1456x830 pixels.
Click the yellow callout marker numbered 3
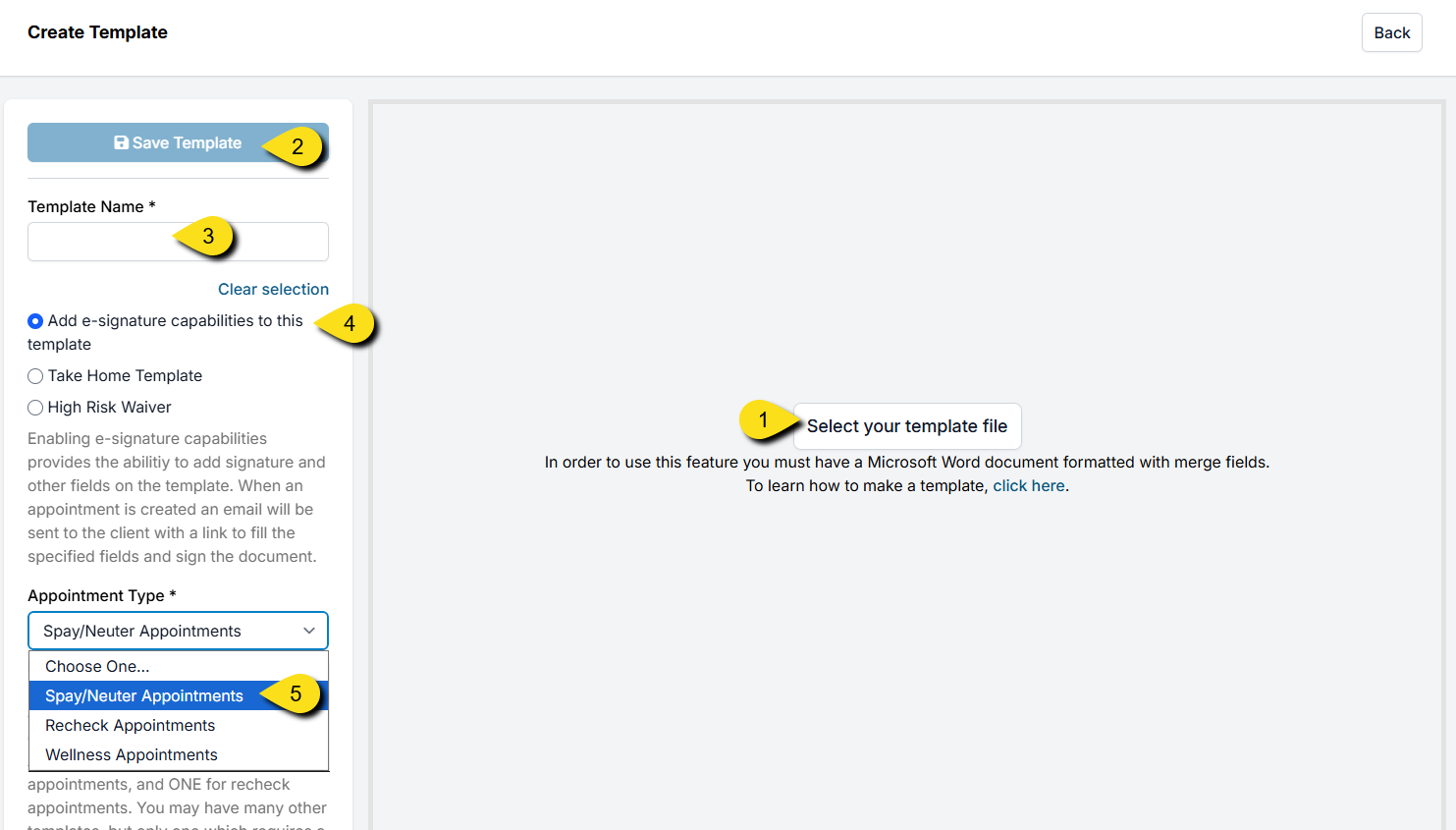tap(208, 237)
